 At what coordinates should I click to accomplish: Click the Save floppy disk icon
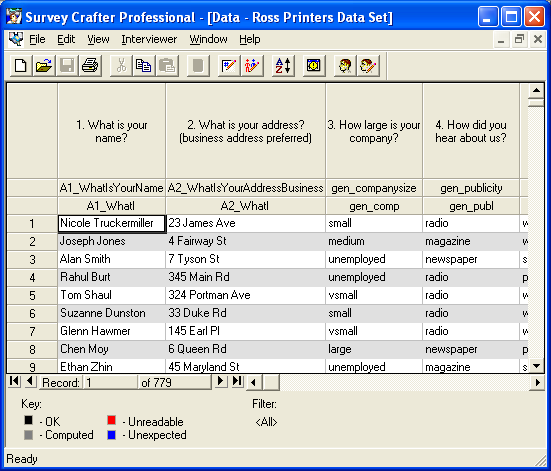tap(67, 65)
